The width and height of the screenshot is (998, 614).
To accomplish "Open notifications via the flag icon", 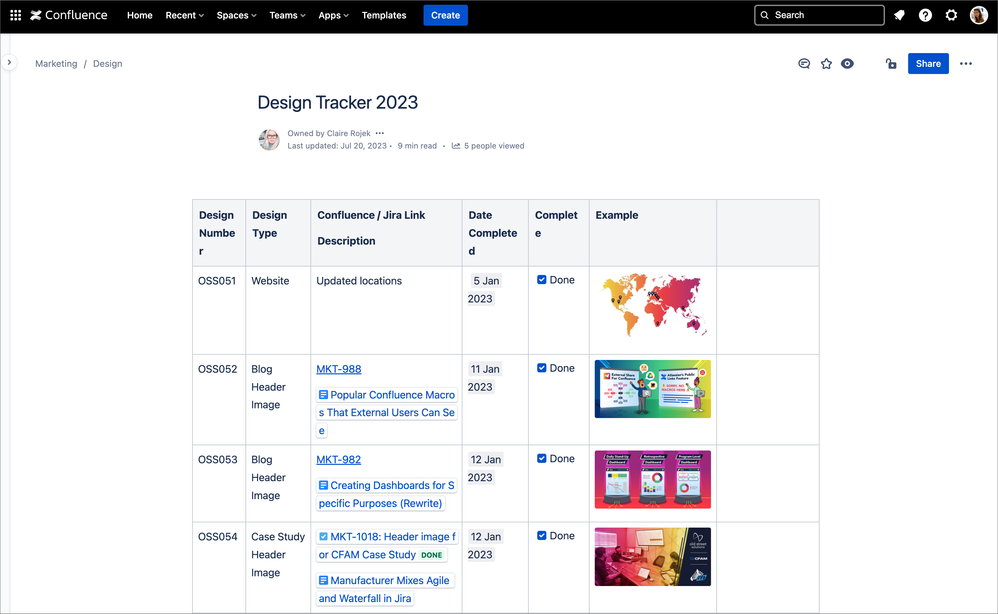I will [x=899, y=15].
